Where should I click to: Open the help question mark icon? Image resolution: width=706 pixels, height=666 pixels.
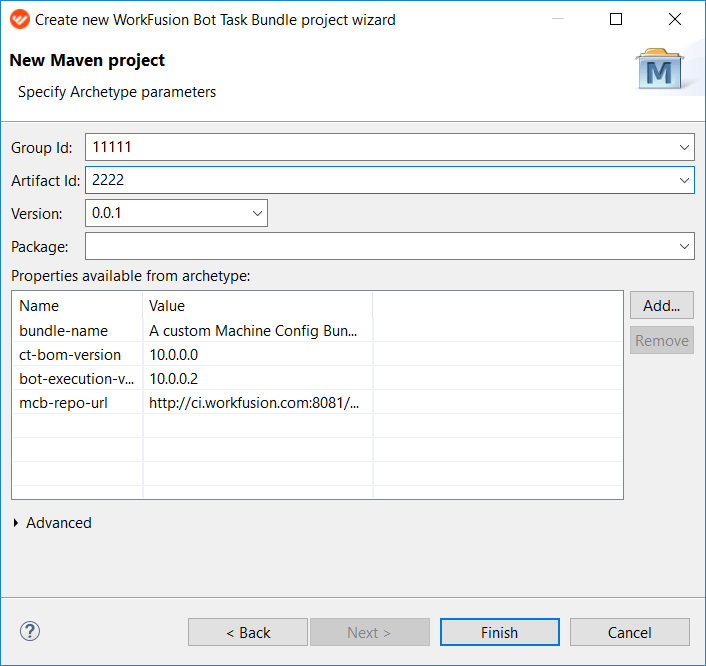(x=30, y=631)
